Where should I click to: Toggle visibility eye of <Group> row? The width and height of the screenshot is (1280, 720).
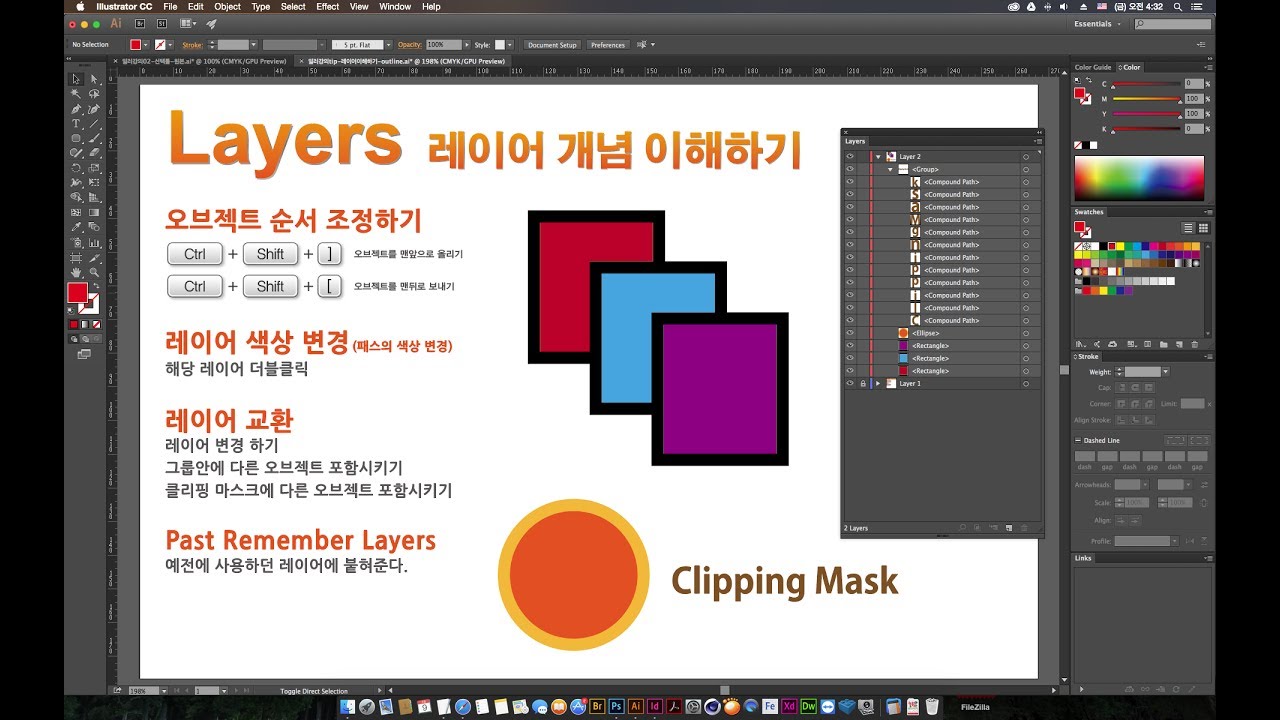[x=850, y=169]
